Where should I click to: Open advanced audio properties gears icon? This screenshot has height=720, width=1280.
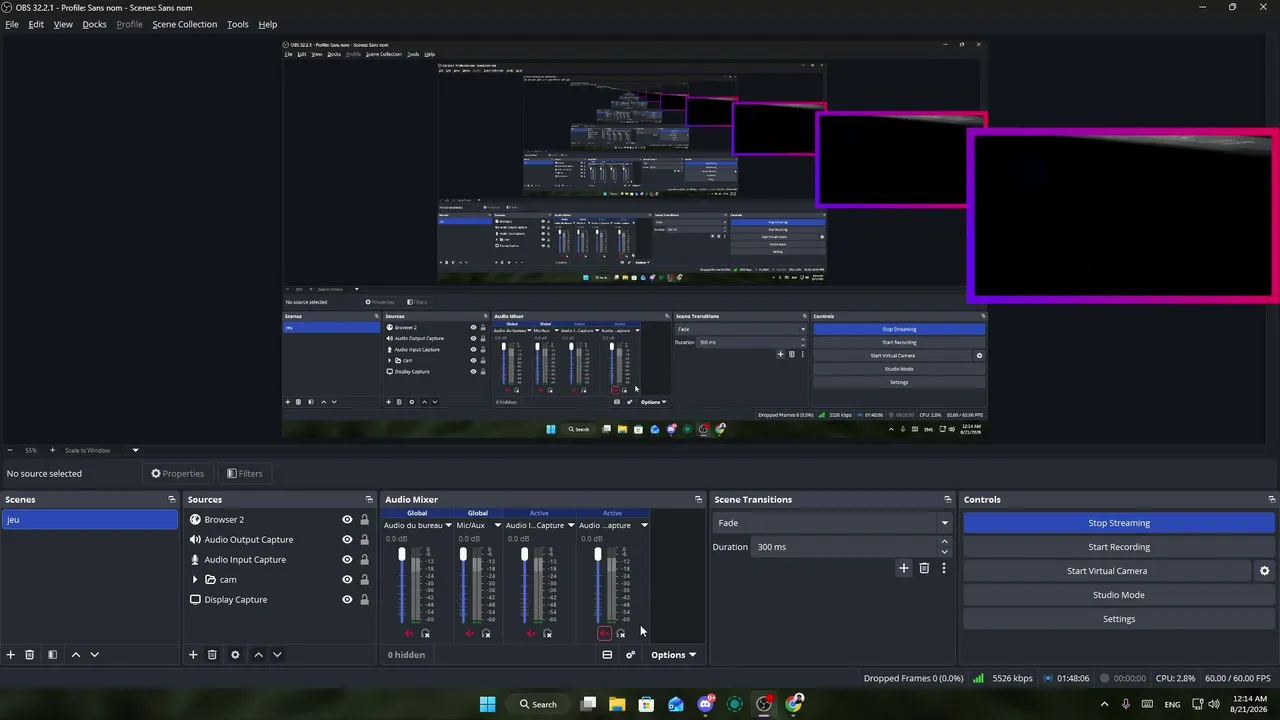pos(630,655)
